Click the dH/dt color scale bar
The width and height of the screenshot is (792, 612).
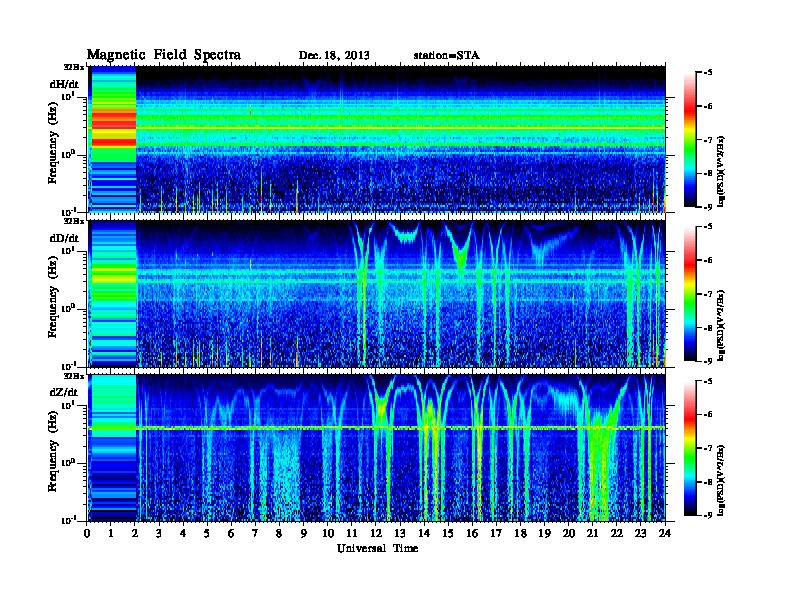pyautogui.click(x=689, y=139)
